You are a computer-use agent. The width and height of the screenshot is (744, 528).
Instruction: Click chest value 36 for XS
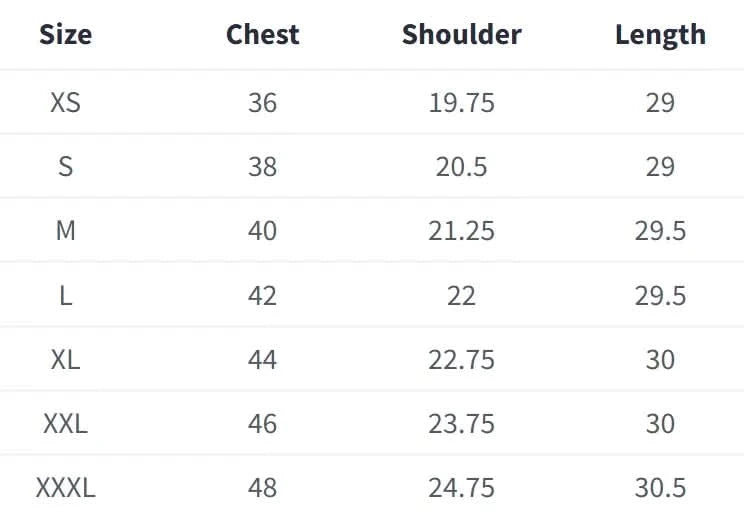[x=262, y=102]
